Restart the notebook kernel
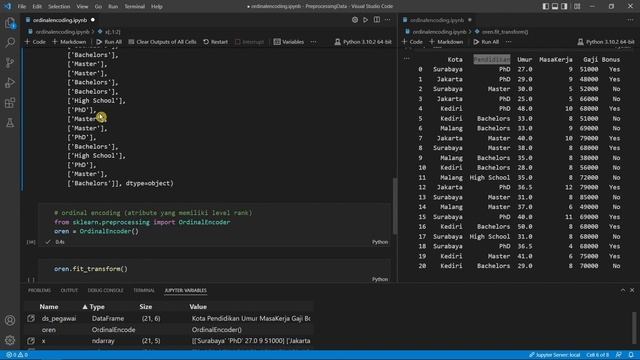The width and height of the screenshot is (640, 360). click(x=216, y=42)
